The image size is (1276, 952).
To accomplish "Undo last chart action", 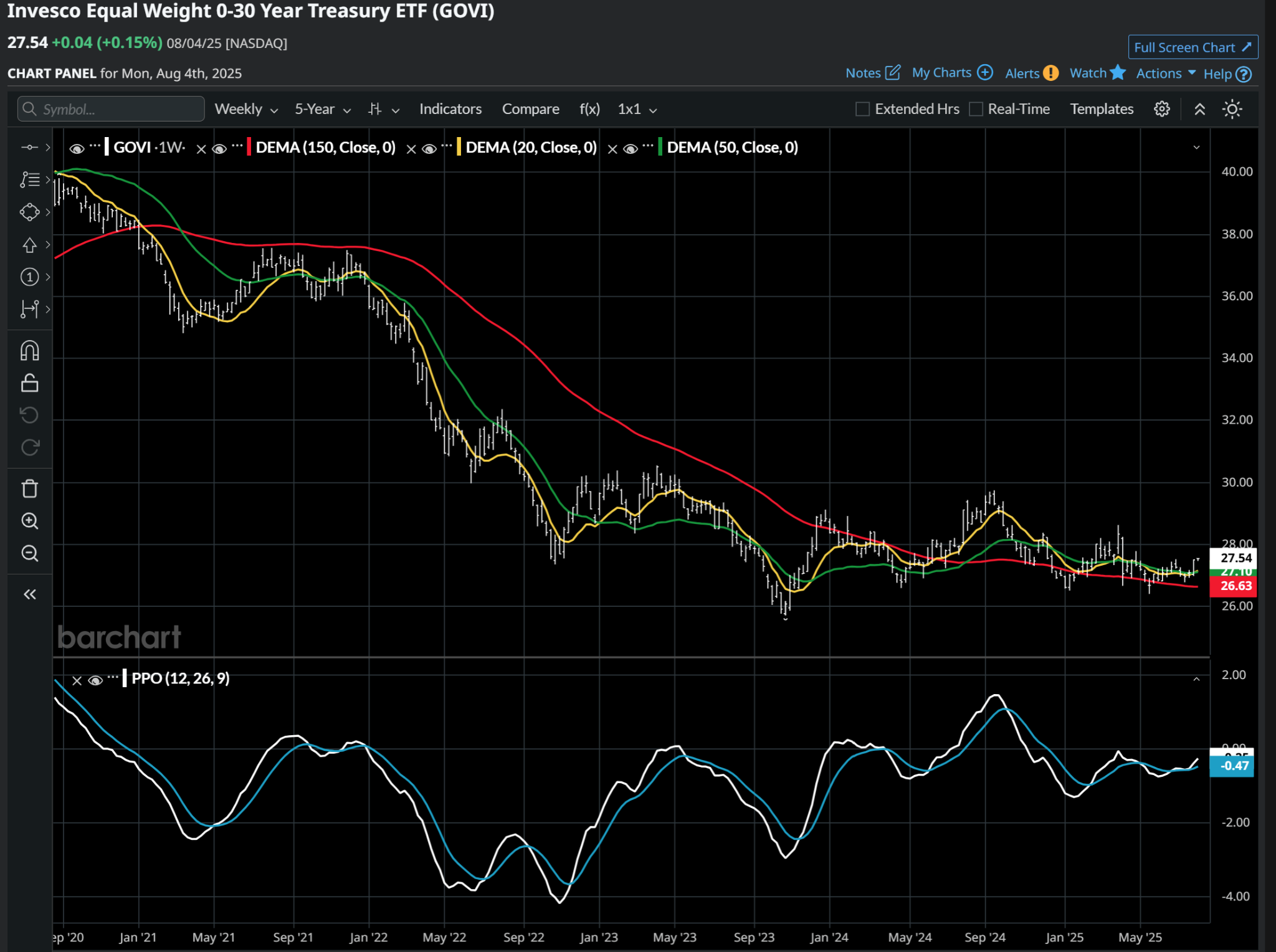I will tap(29, 415).
